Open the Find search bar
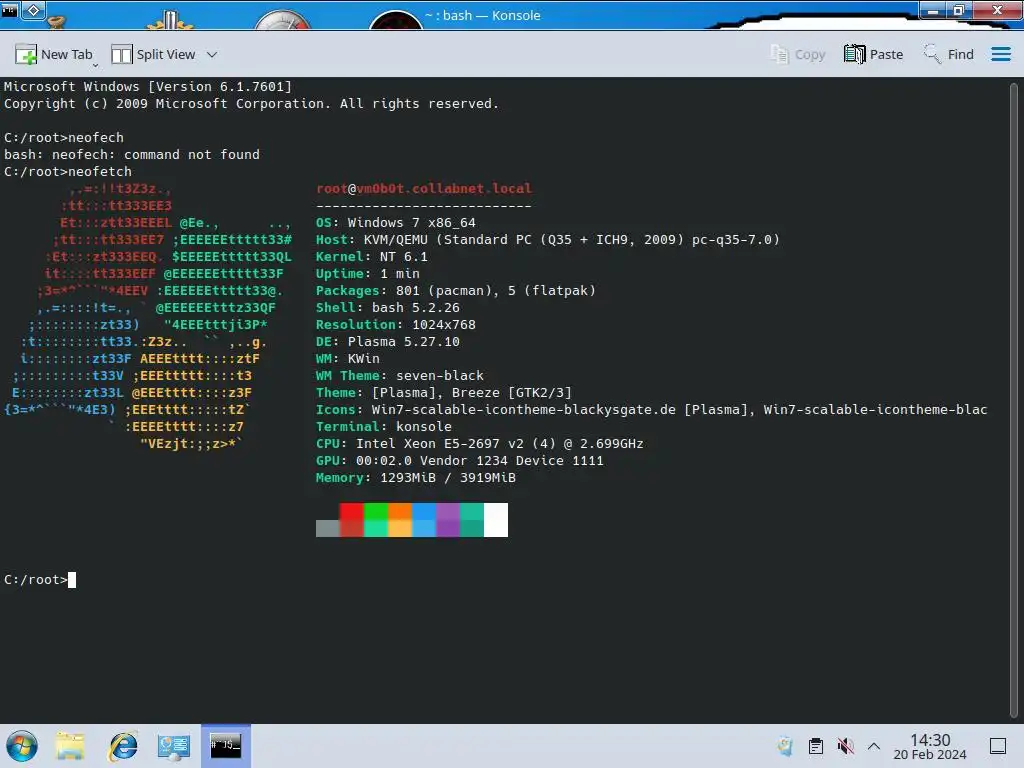Image resolution: width=1024 pixels, height=768 pixels. coord(948,54)
